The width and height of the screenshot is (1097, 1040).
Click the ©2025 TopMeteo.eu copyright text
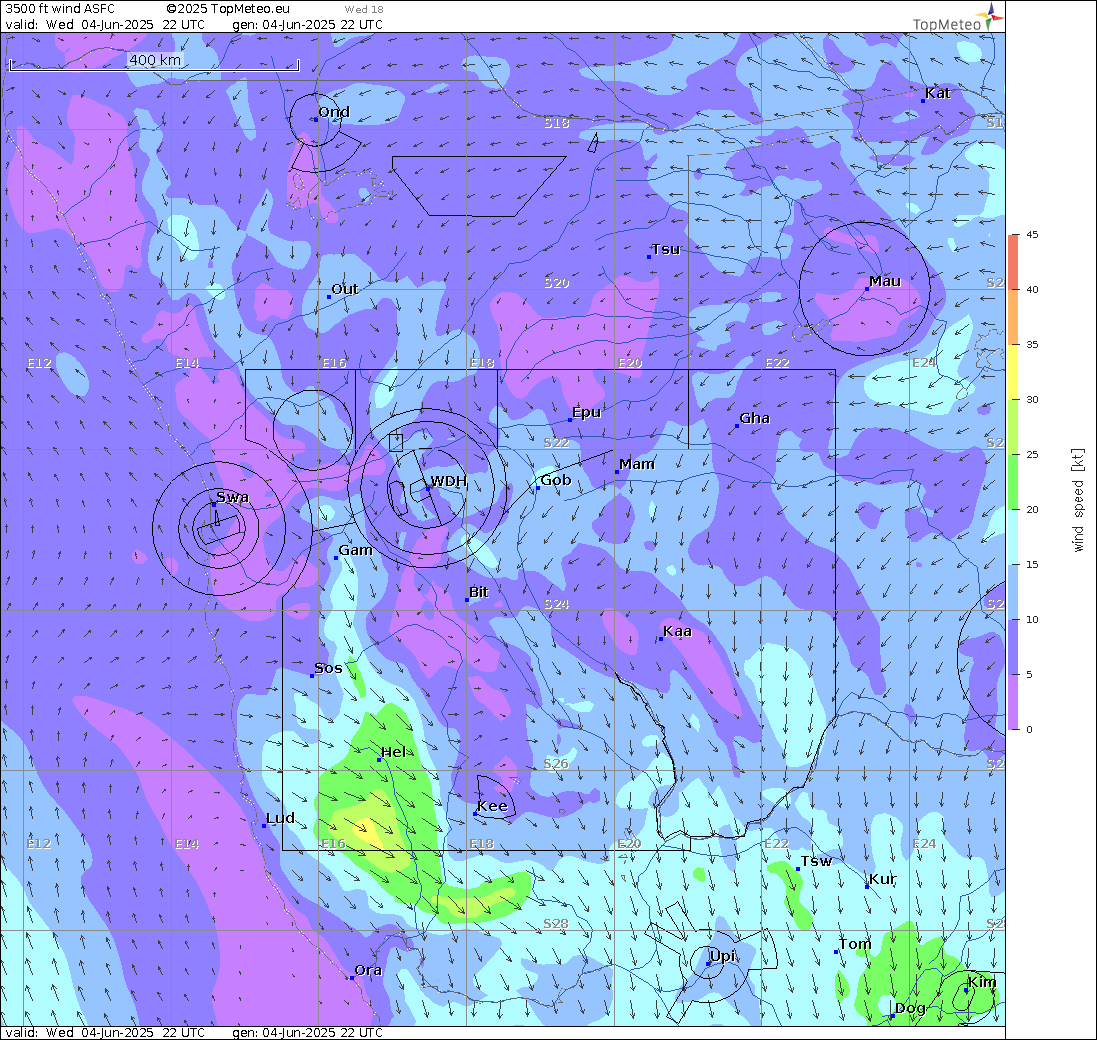click(x=228, y=9)
